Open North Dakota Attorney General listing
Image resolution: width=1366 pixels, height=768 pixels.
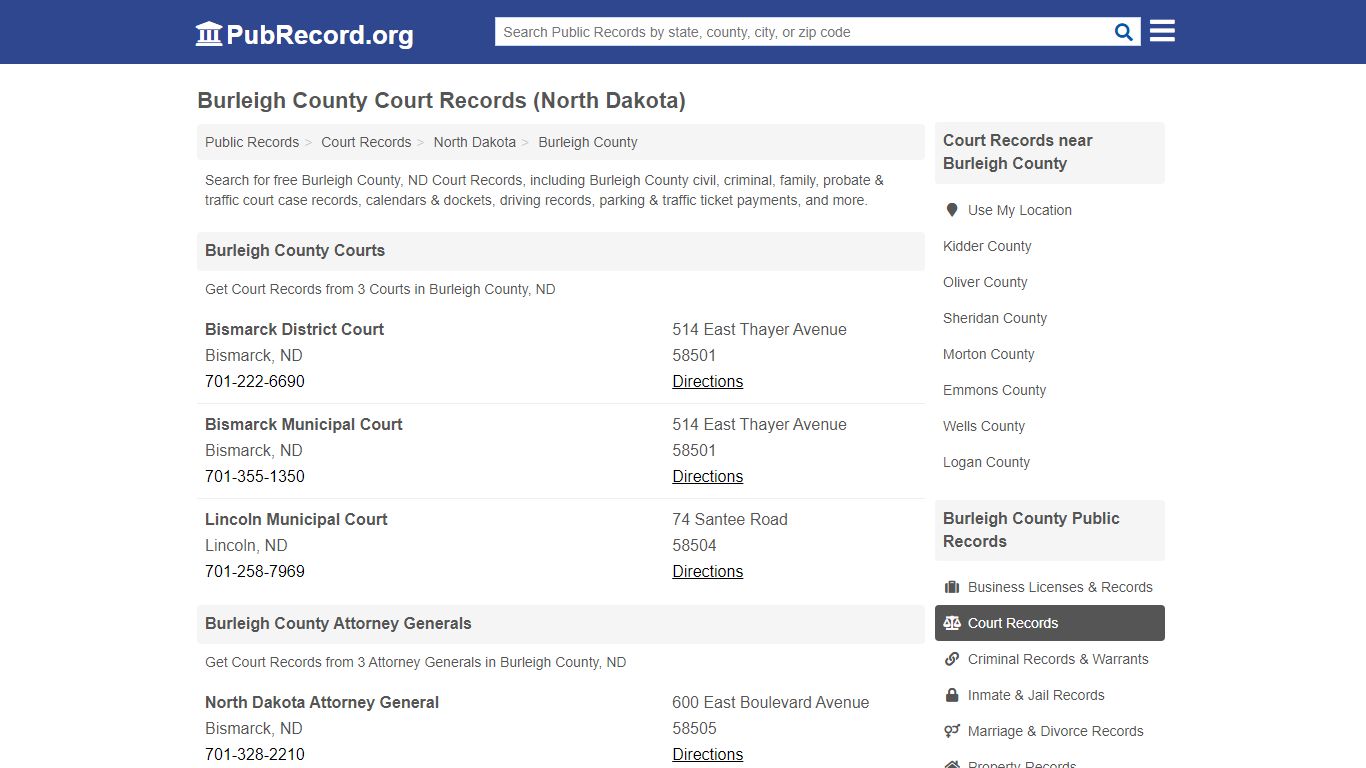click(x=322, y=702)
